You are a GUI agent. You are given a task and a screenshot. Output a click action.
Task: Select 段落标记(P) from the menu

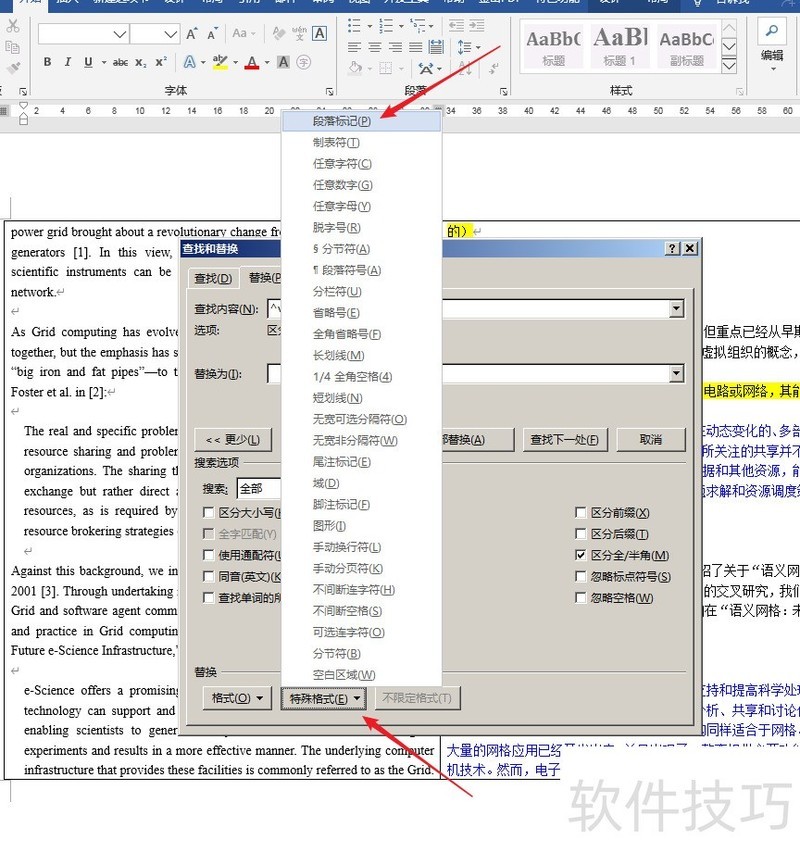coord(341,121)
